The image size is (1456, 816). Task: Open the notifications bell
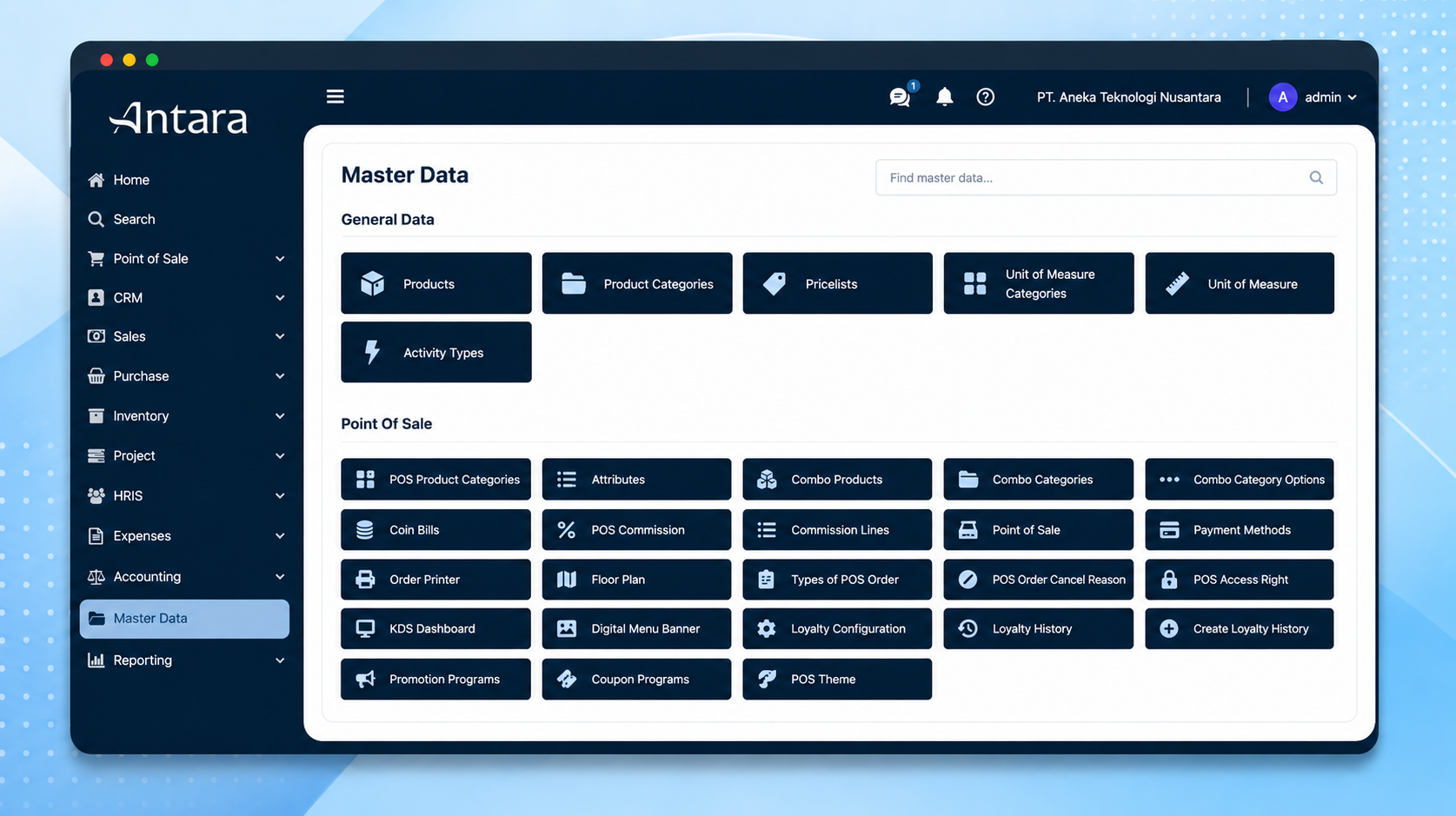tap(944, 96)
